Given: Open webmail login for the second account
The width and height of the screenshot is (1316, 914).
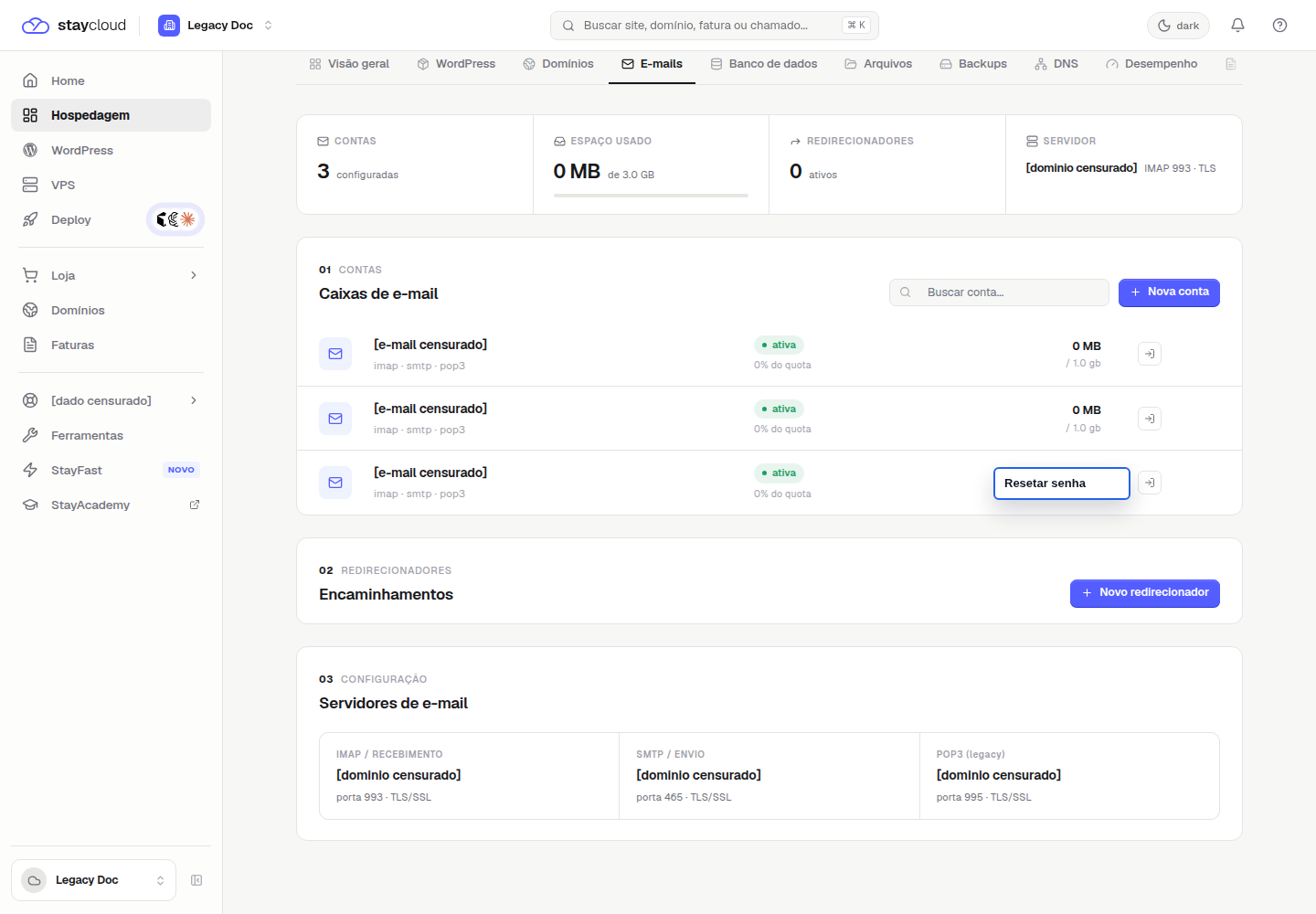Looking at the screenshot, I should (1150, 419).
